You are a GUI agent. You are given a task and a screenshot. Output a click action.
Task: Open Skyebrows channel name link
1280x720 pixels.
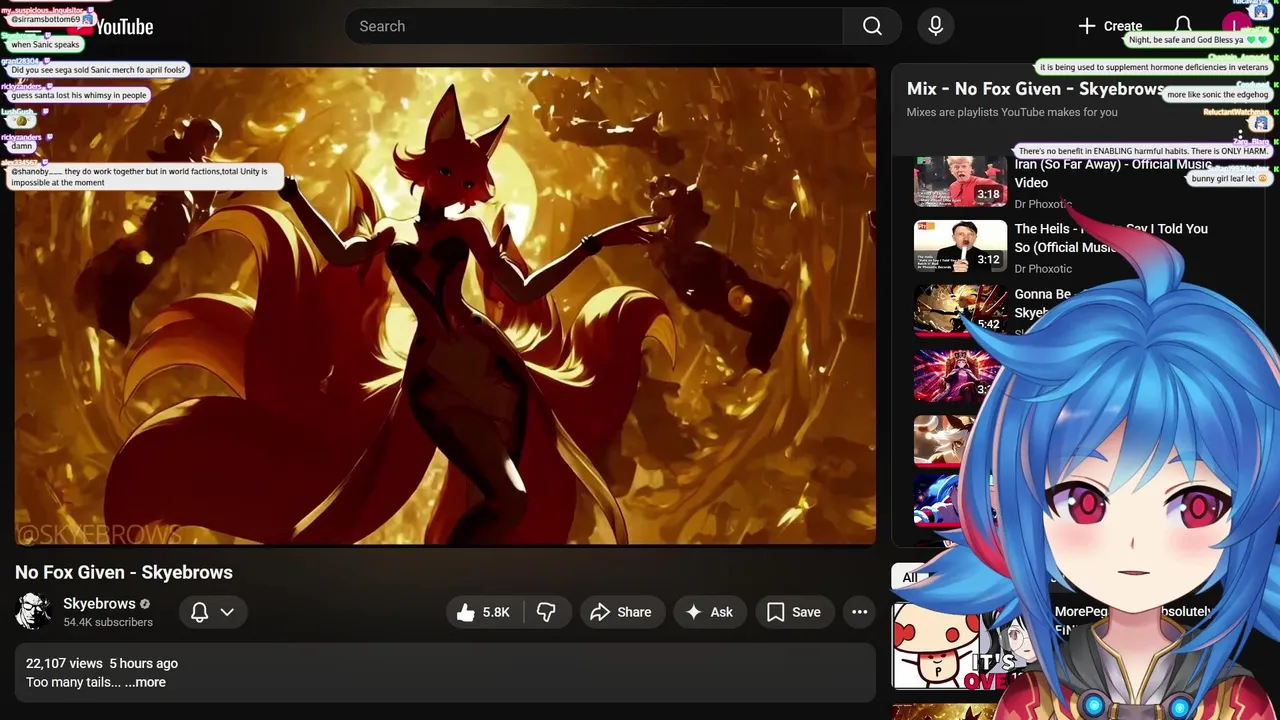point(99,603)
